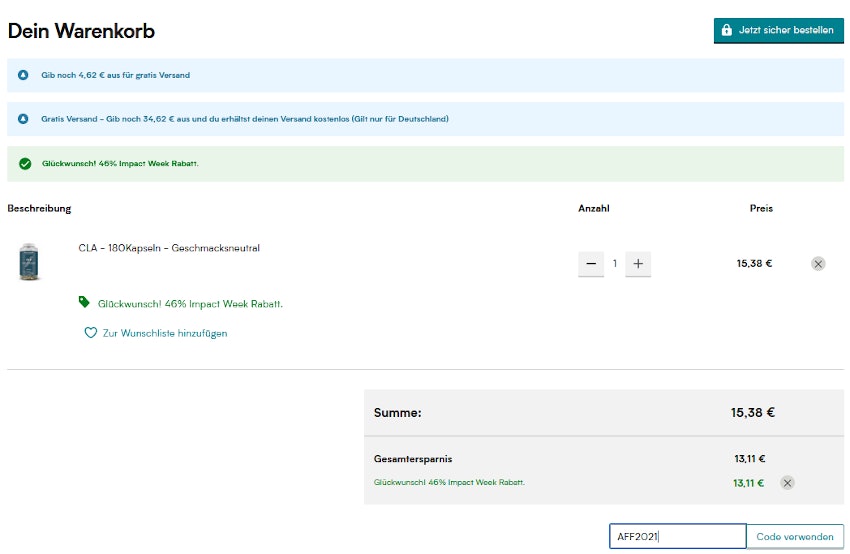Screen dimensions: 850x554
Task: Click the 'Summe:' label in the totals box
Action: 397,412
